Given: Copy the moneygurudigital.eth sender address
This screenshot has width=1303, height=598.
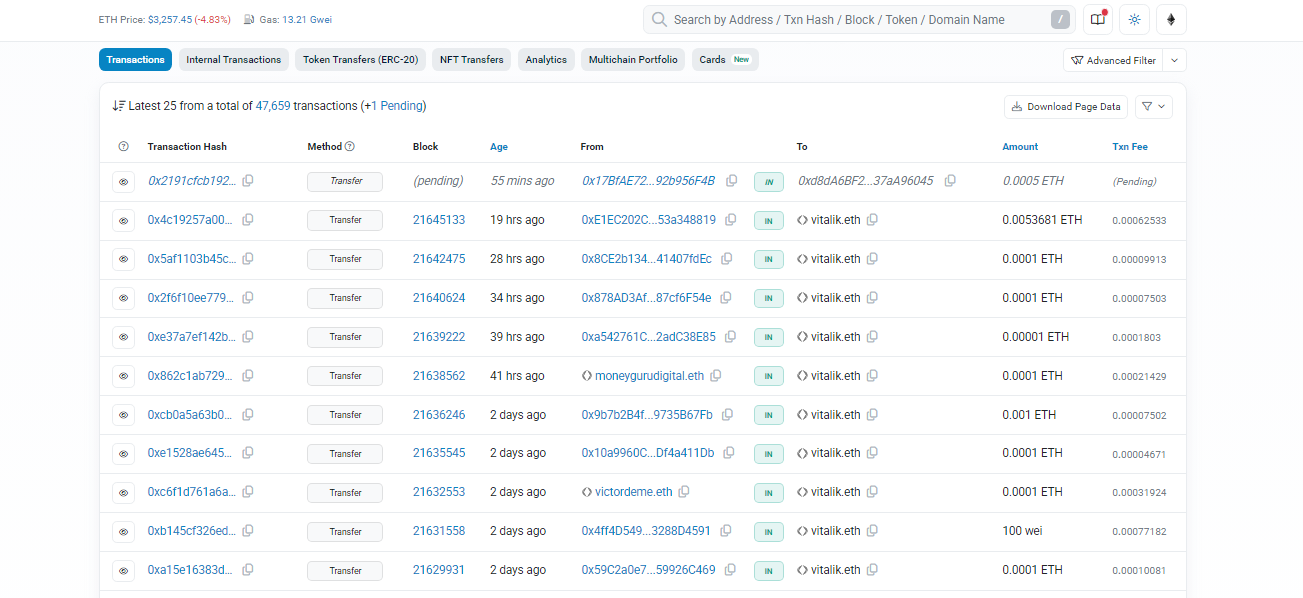Looking at the screenshot, I should [716, 376].
